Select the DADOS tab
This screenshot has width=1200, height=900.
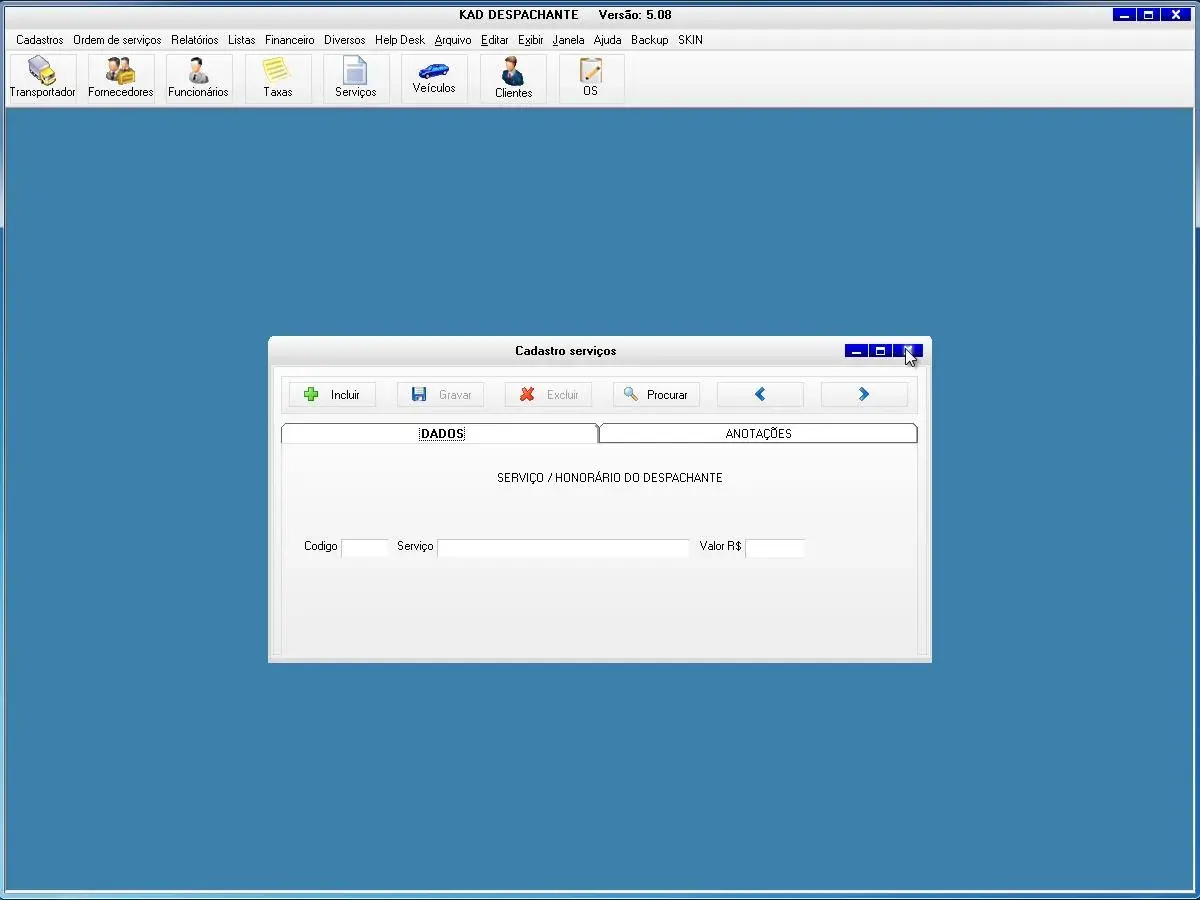pyautogui.click(x=441, y=434)
